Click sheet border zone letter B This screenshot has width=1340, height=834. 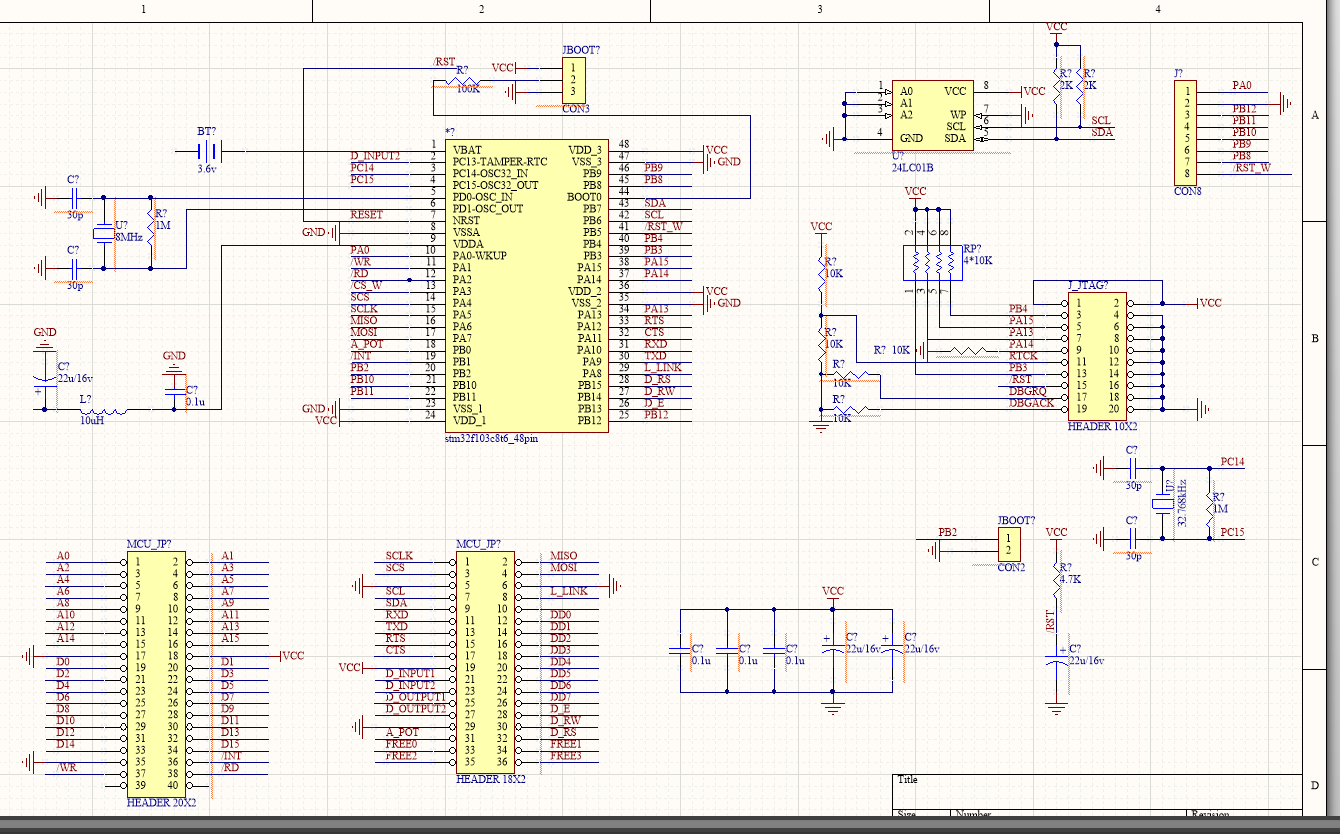click(1315, 338)
